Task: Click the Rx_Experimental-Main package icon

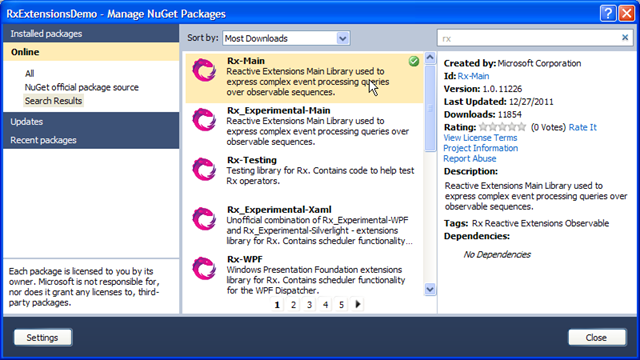Action: 204,119
